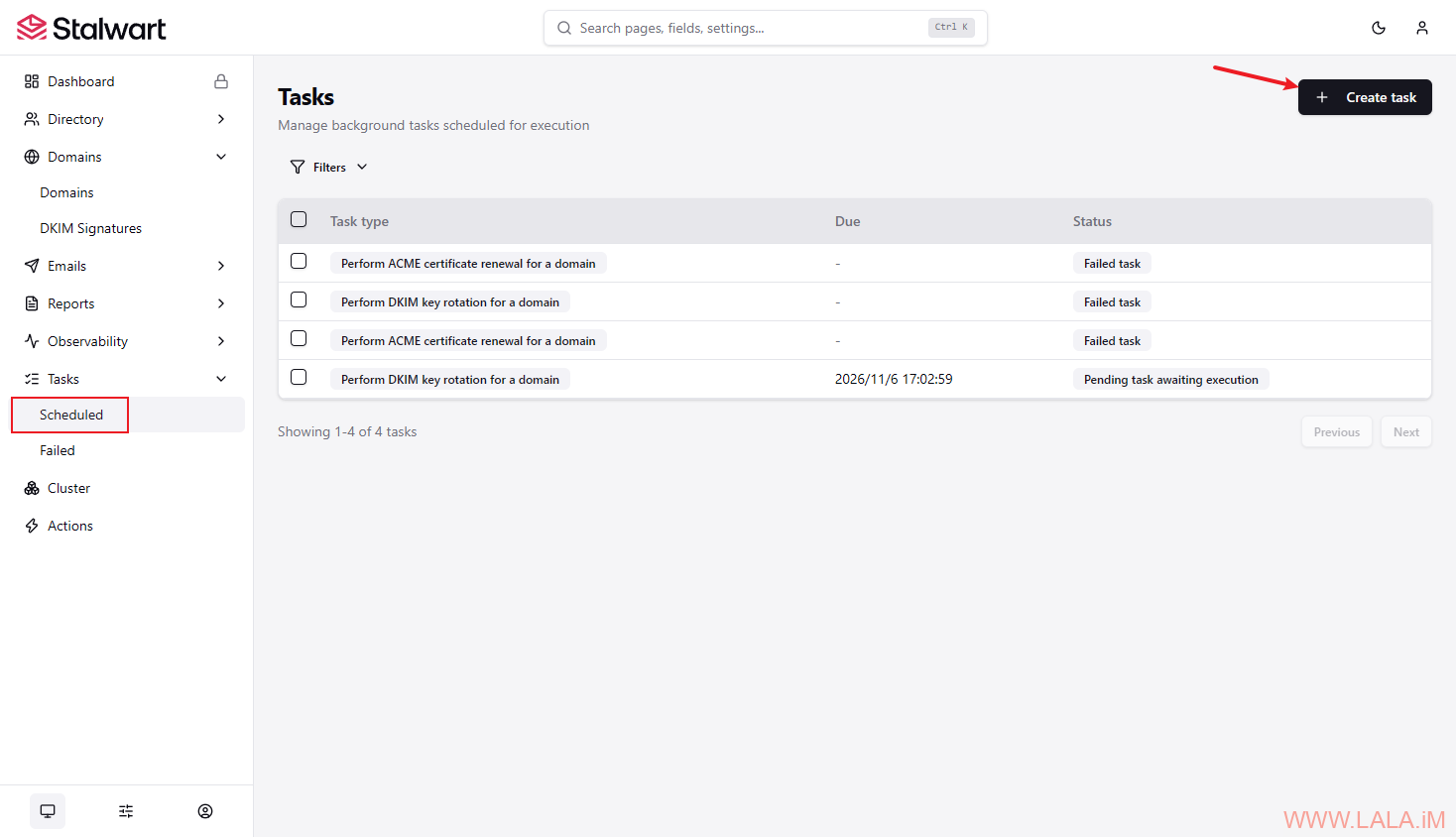
Task: Click the Directory people icon
Action: click(x=32, y=119)
